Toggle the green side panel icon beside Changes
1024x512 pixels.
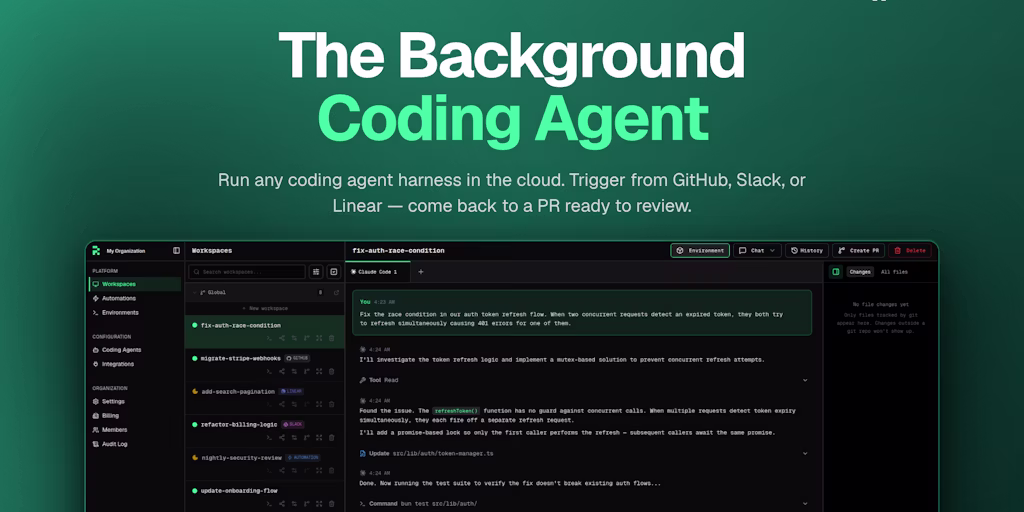click(x=835, y=272)
